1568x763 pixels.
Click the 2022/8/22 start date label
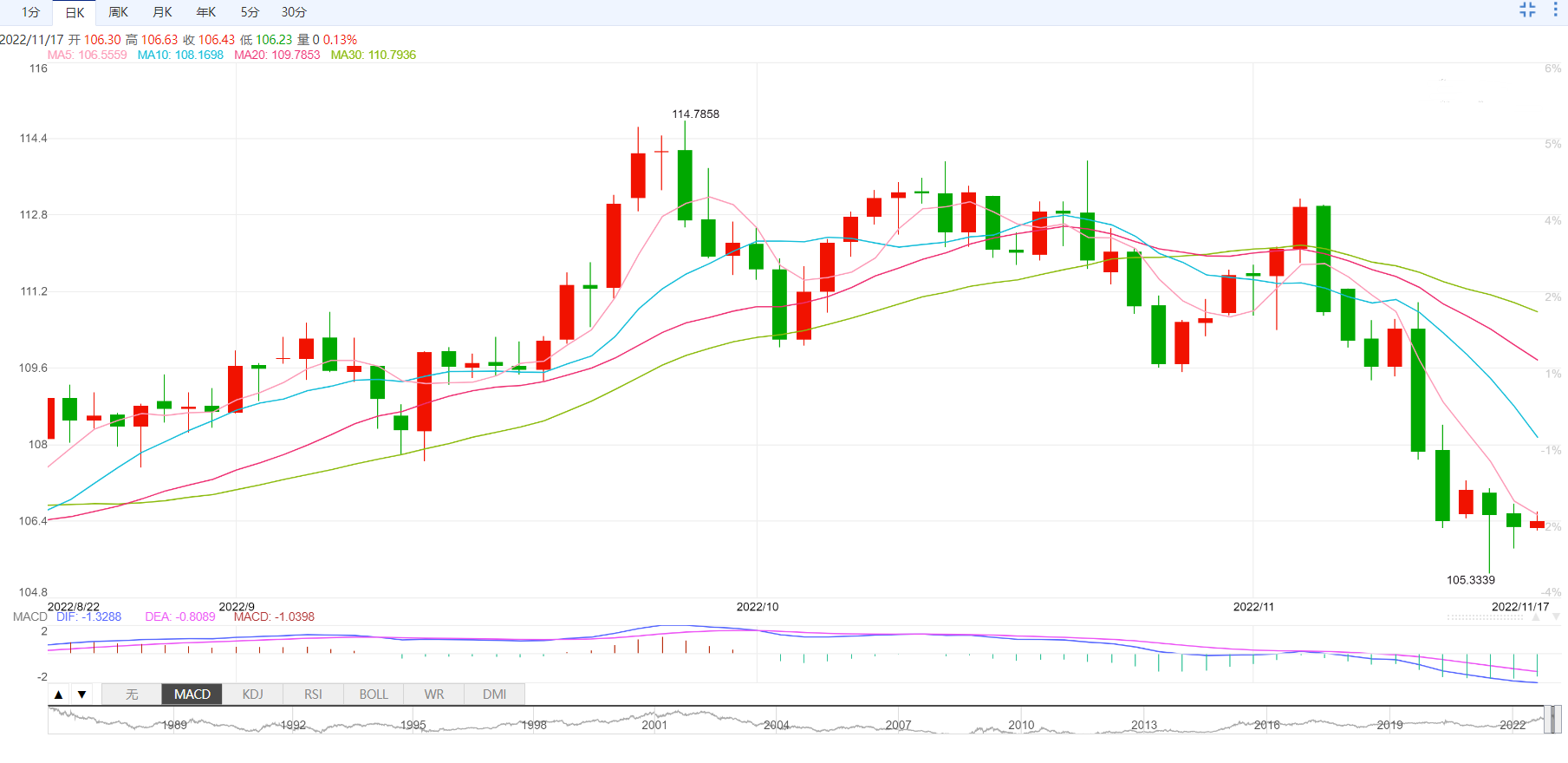click(x=74, y=606)
